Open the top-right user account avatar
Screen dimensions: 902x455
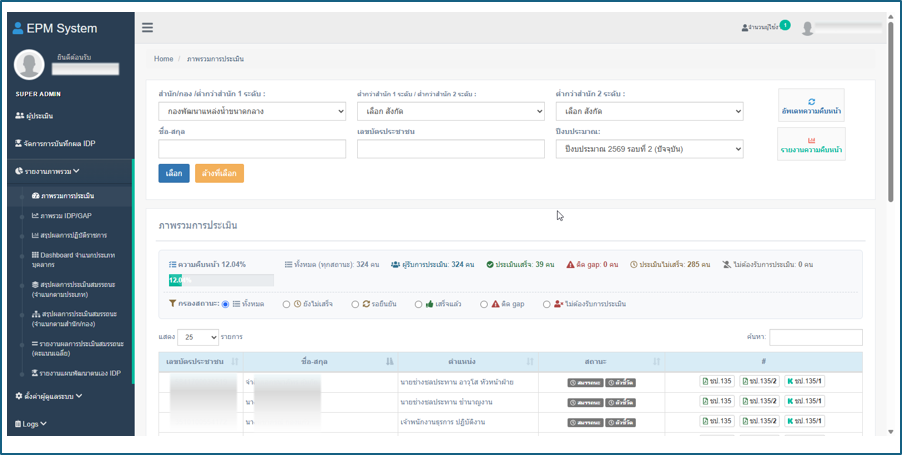pyautogui.click(x=808, y=28)
